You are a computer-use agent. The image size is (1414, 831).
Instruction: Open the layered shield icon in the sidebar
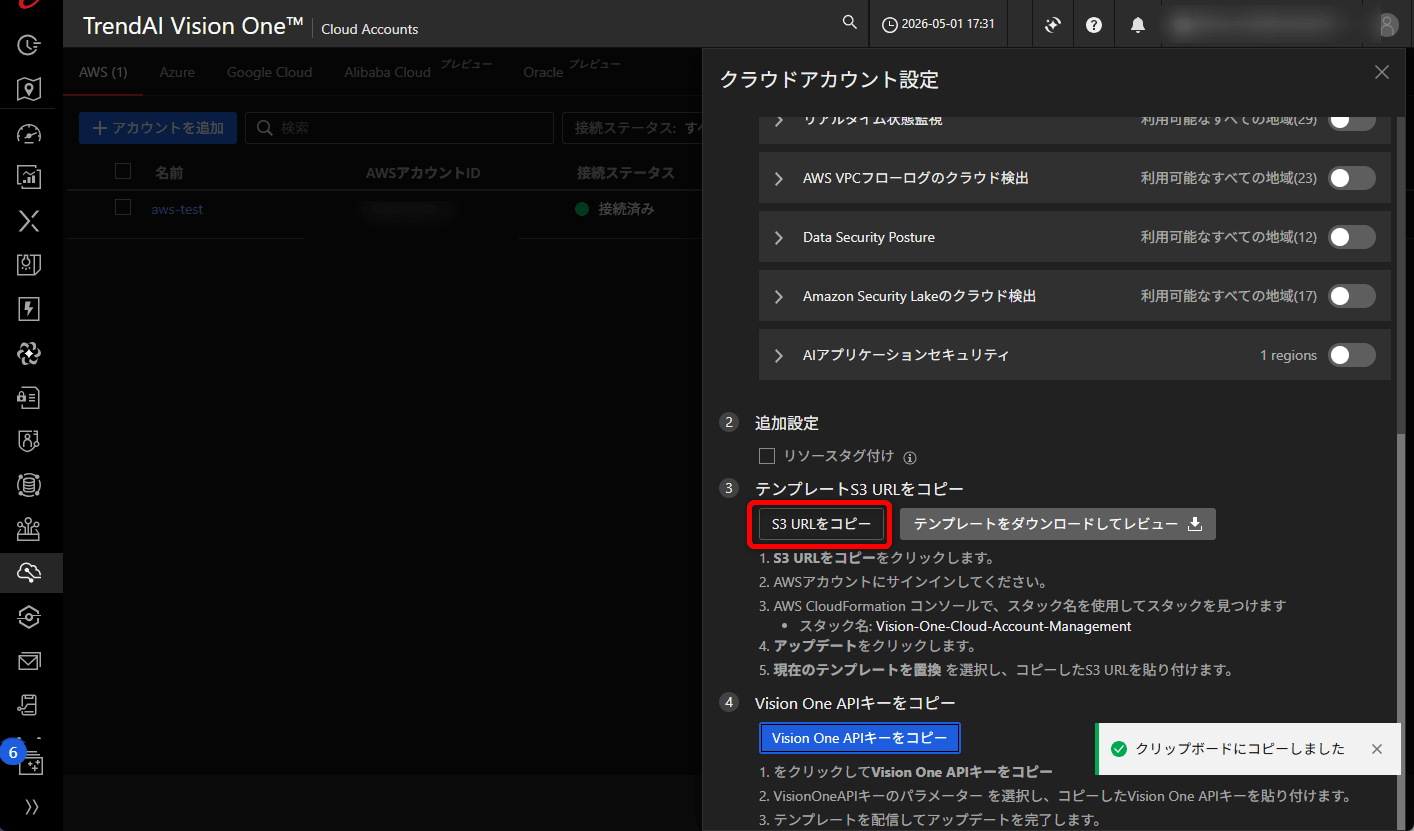[x=30, y=617]
